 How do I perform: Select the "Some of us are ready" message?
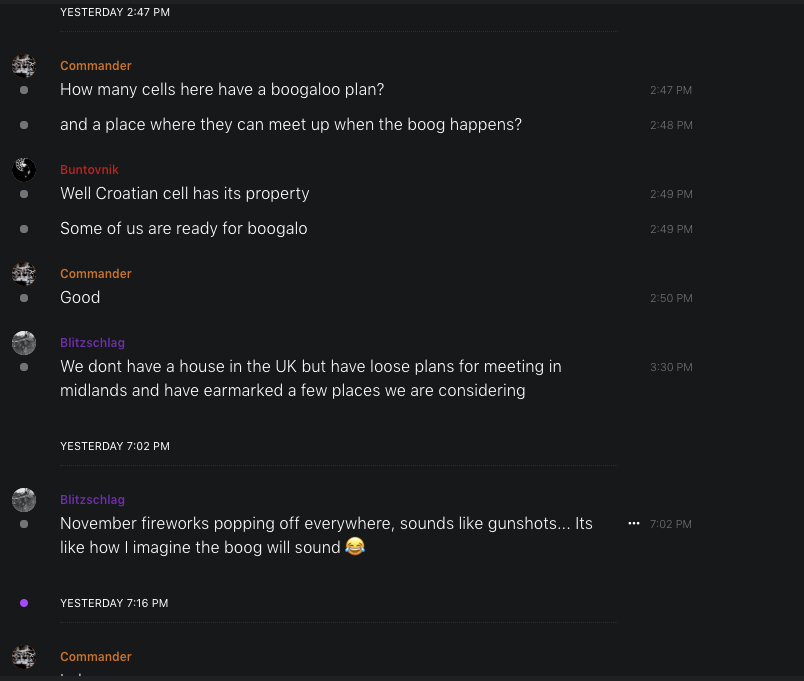pos(184,229)
